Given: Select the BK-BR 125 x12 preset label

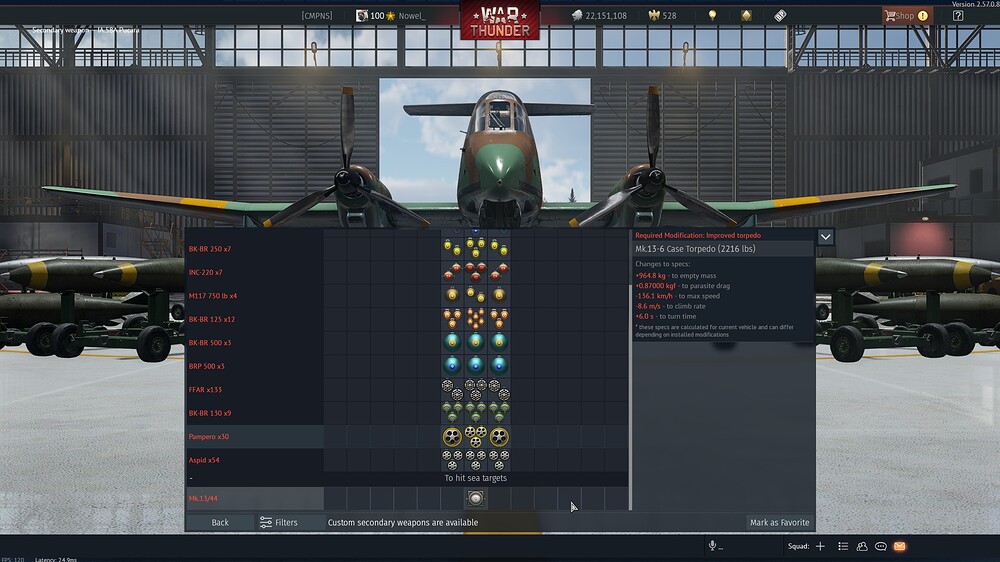Looking at the screenshot, I should 212,320.
